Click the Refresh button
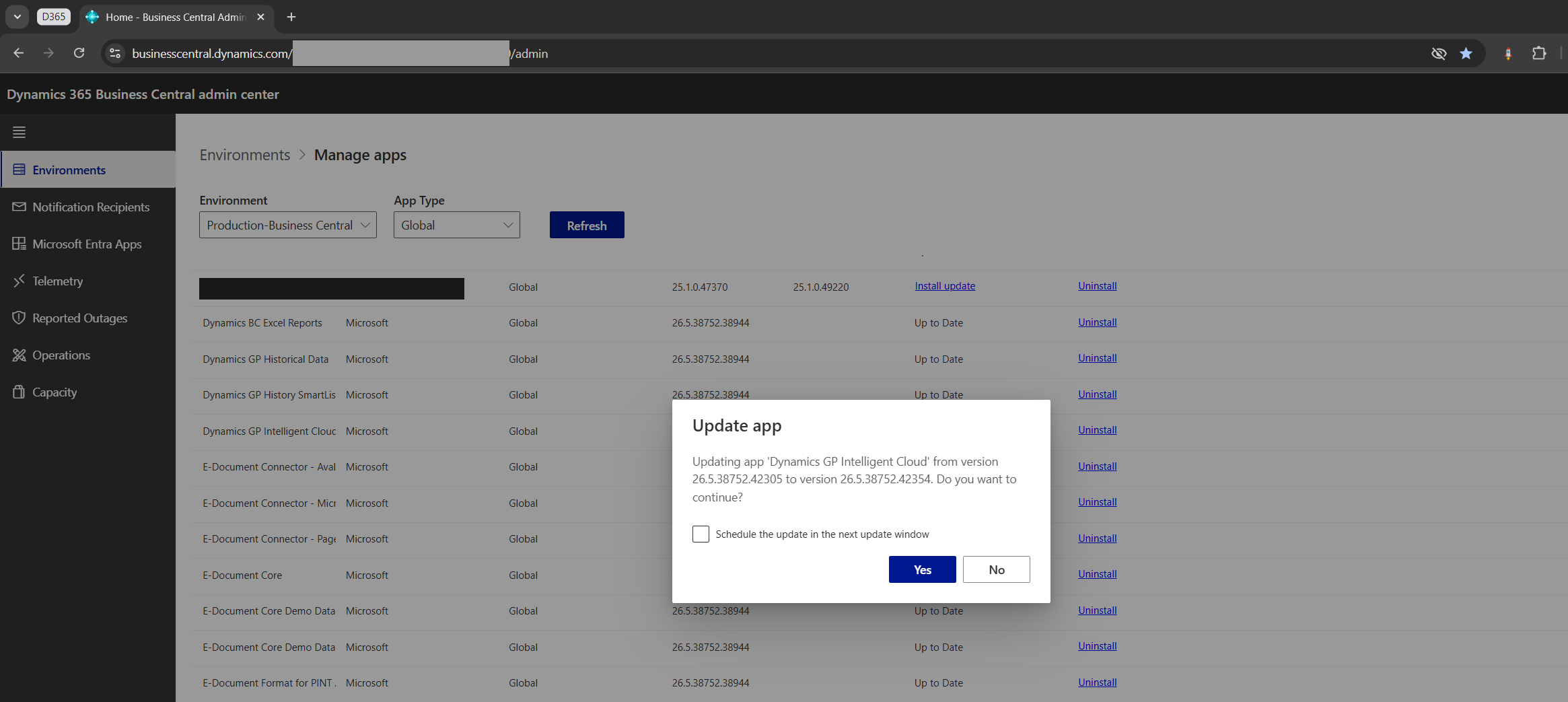Screen dimensions: 1568x702 click(x=587, y=225)
